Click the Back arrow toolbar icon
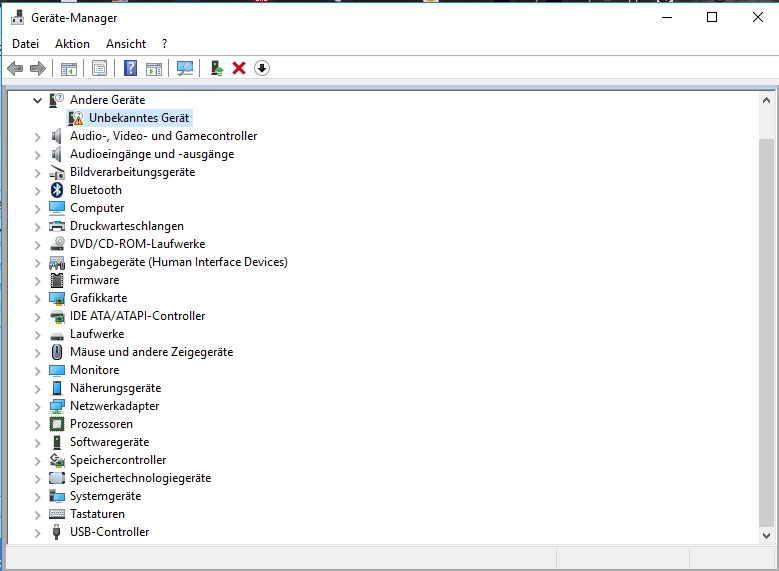This screenshot has width=779, height=571. click(x=15, y=68)
